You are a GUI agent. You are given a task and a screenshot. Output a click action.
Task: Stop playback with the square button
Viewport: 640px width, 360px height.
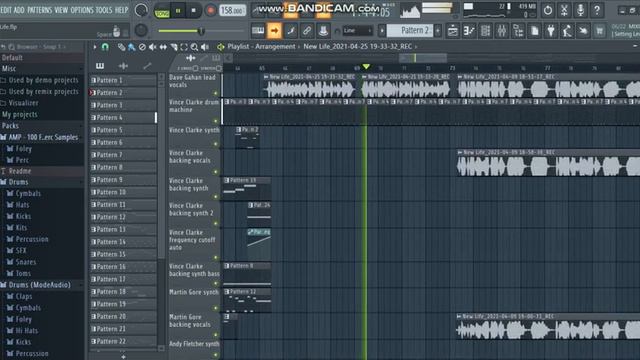193,11
